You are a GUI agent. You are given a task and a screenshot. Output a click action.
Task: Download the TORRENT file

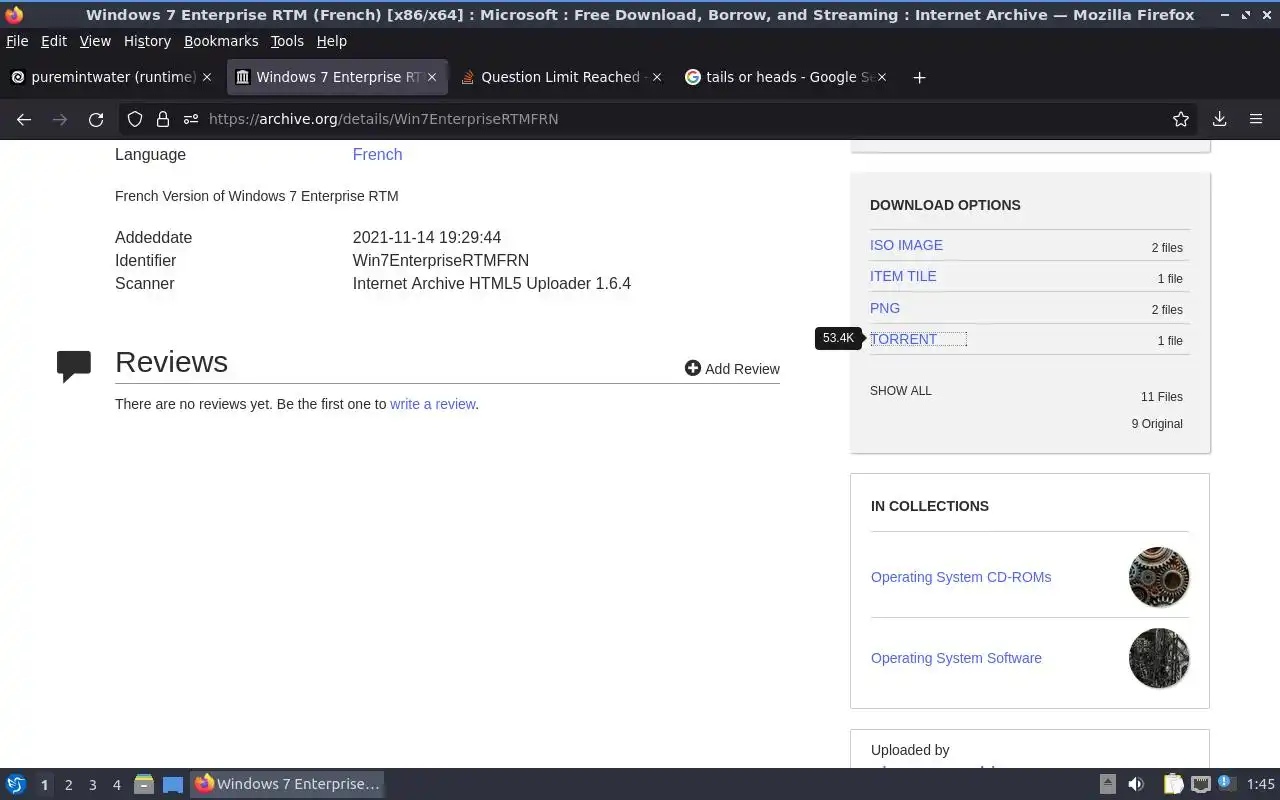904,339
